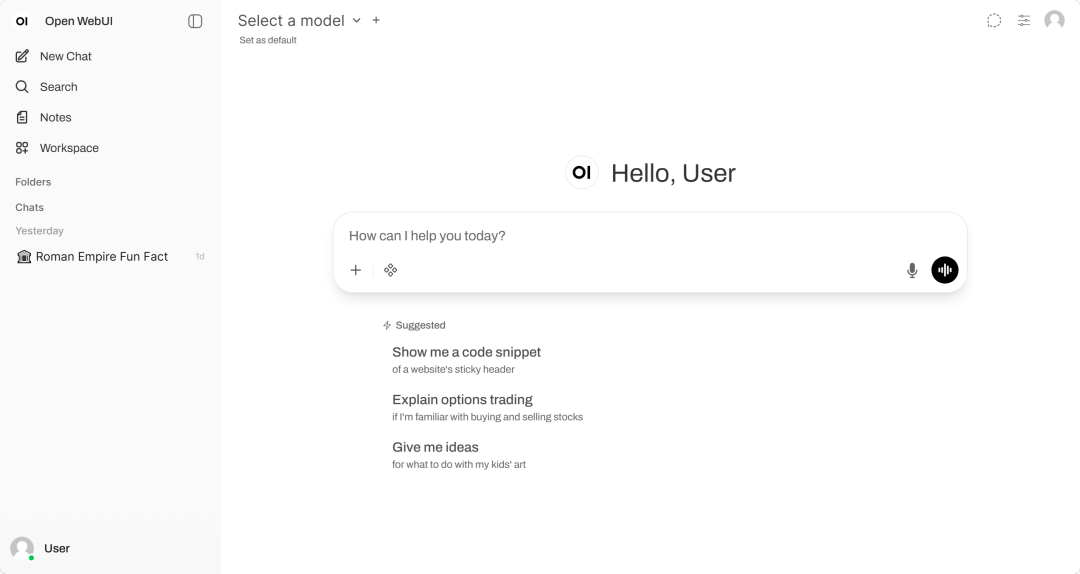Toggle temporary chat dashed circle icon

pyautogui.click(x=994, y=21)
